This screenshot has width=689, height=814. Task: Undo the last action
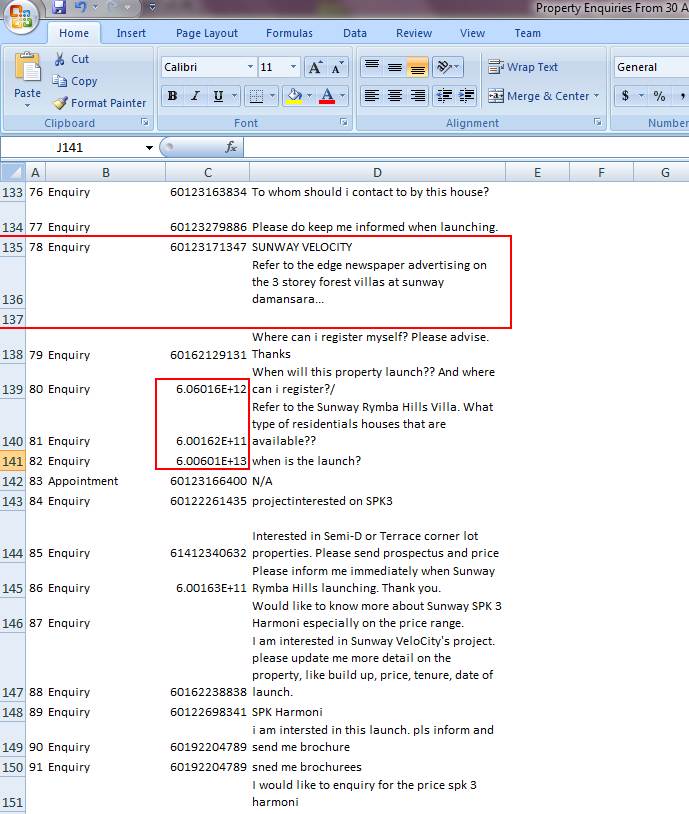[x=81, y=7]
